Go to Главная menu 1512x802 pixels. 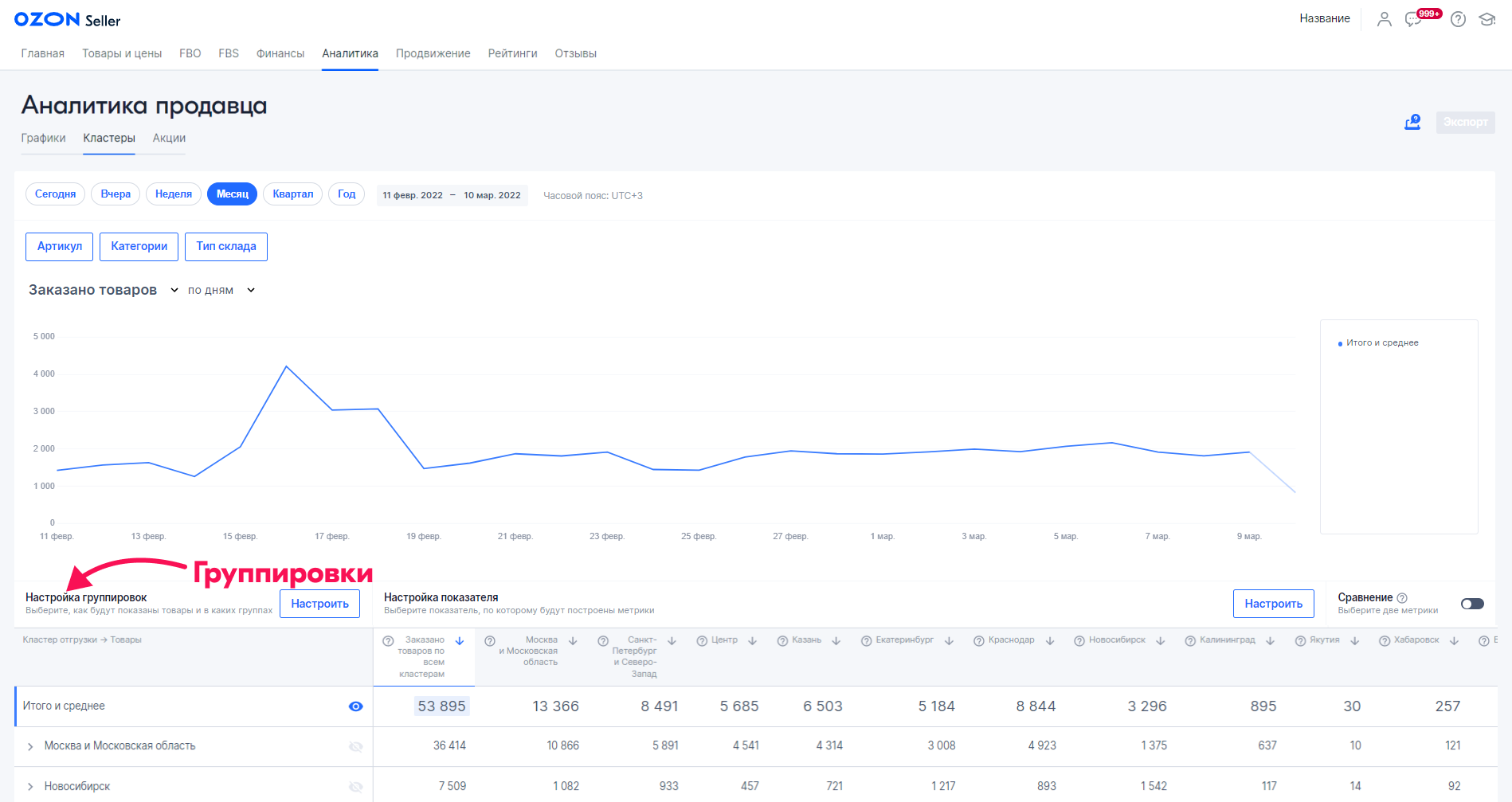coord(43,53)
